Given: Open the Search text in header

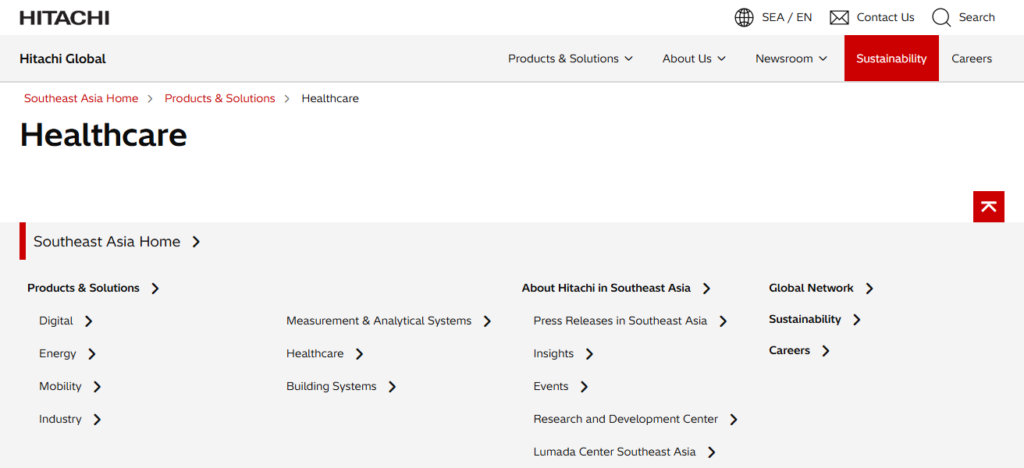Looking at the screenshot, I should tap(976, 18).
